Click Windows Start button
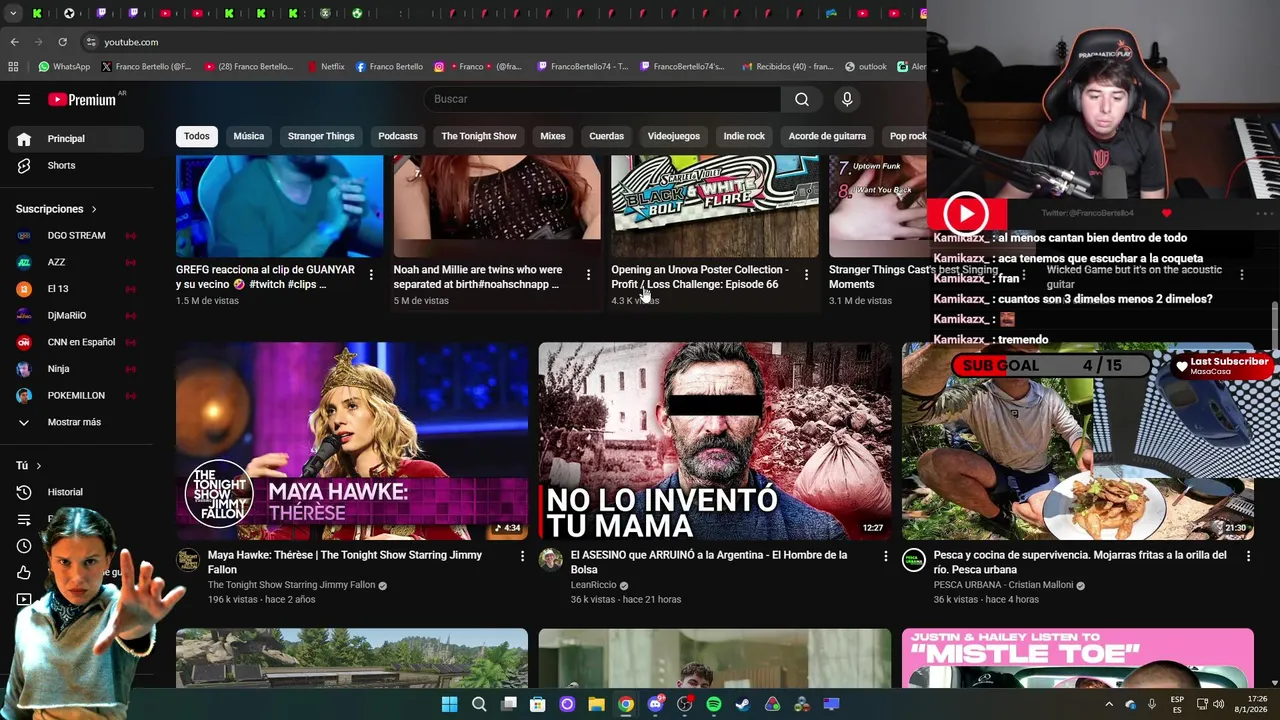 pyautogui.click(x=450, y=704)
